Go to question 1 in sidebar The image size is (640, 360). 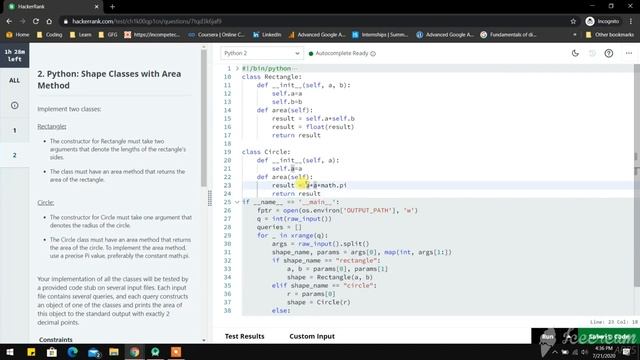pyautogui.click(x=14, y=130)
